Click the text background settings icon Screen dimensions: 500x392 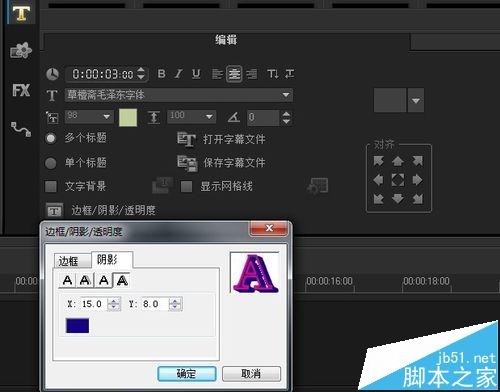tap(163, 186)
